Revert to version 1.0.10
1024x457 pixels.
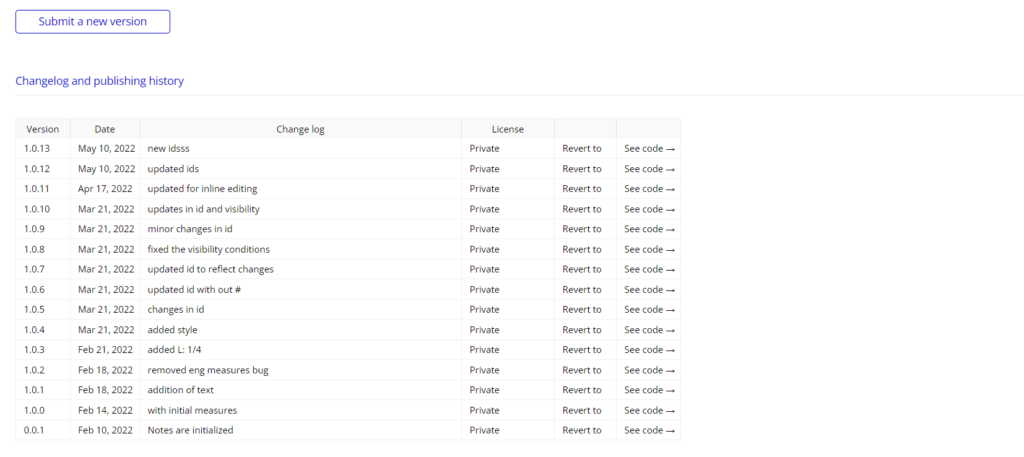coord(582,209)
